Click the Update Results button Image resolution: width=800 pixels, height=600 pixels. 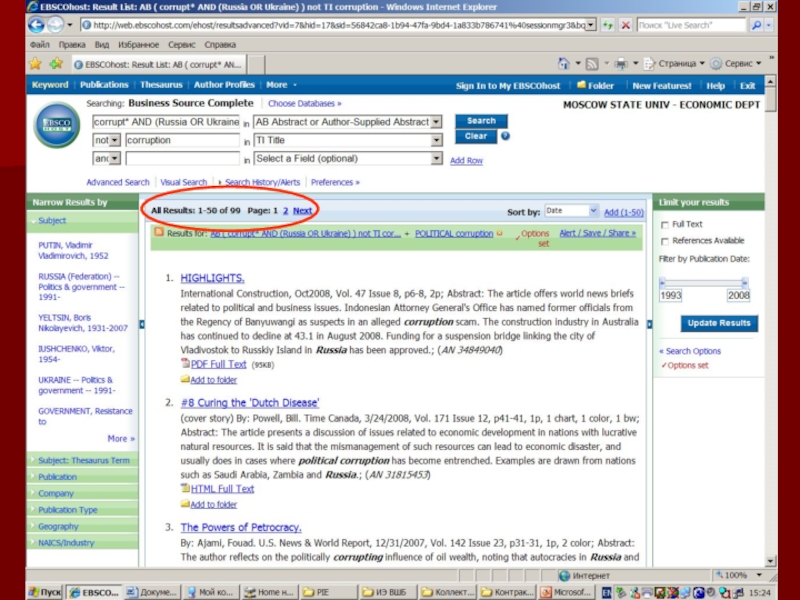pos(719,323)
